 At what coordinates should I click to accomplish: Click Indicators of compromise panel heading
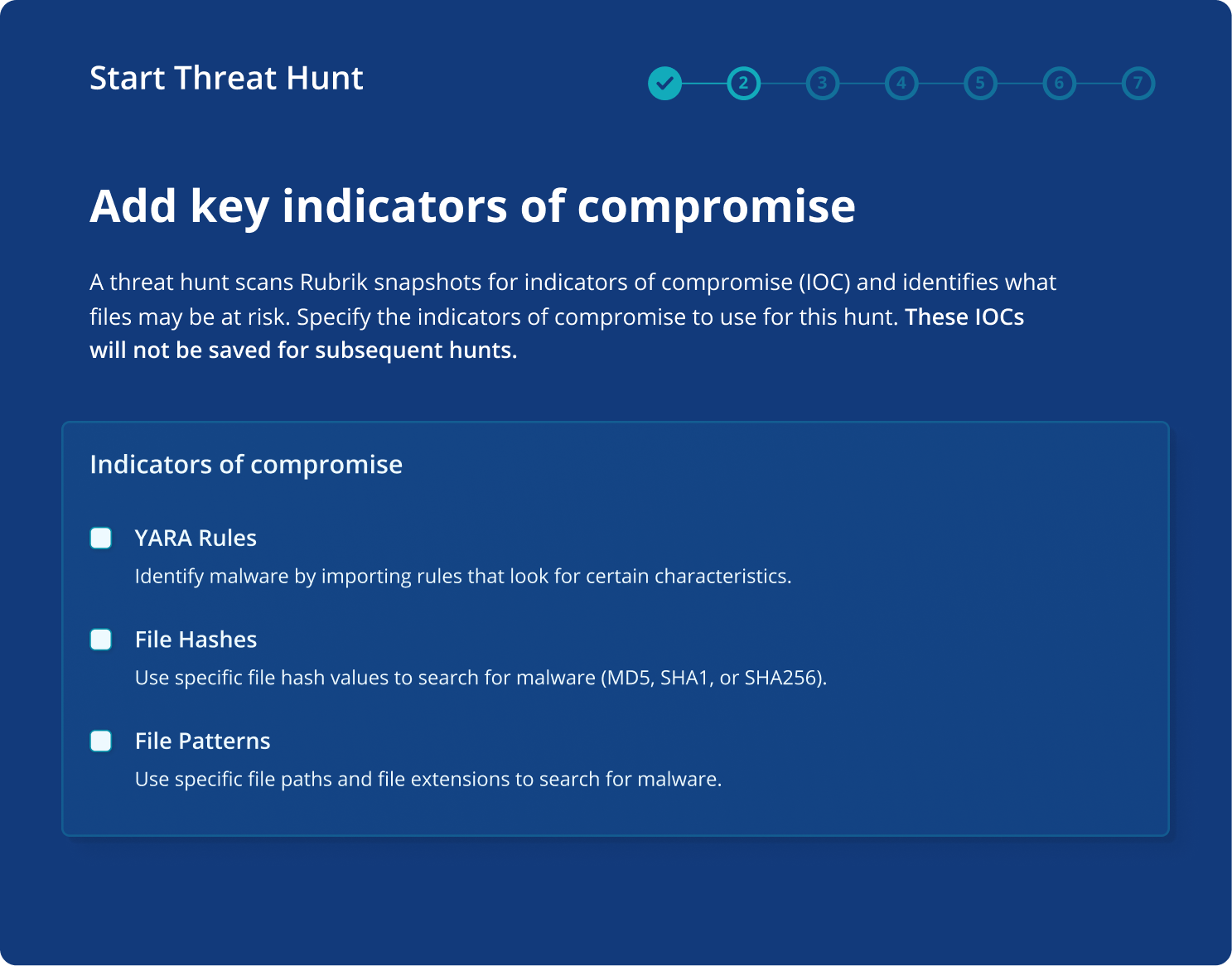click(246, 465)
